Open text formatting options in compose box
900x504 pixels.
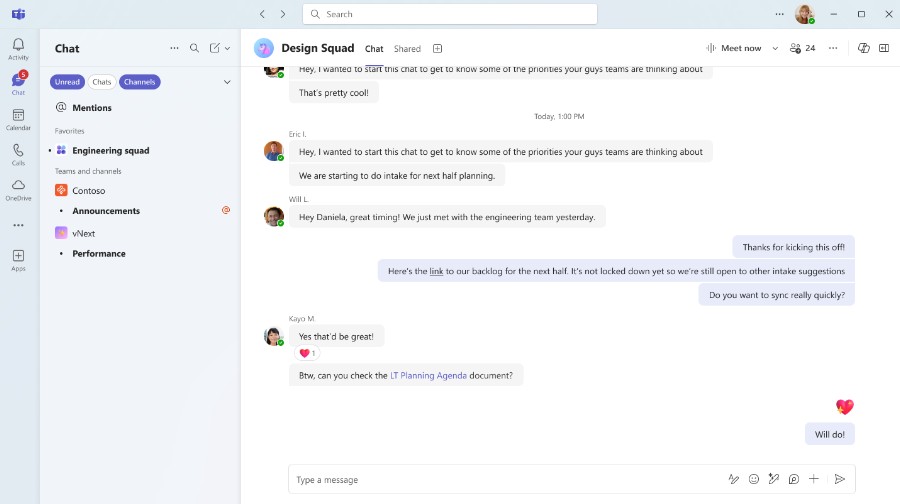[734, 479]
